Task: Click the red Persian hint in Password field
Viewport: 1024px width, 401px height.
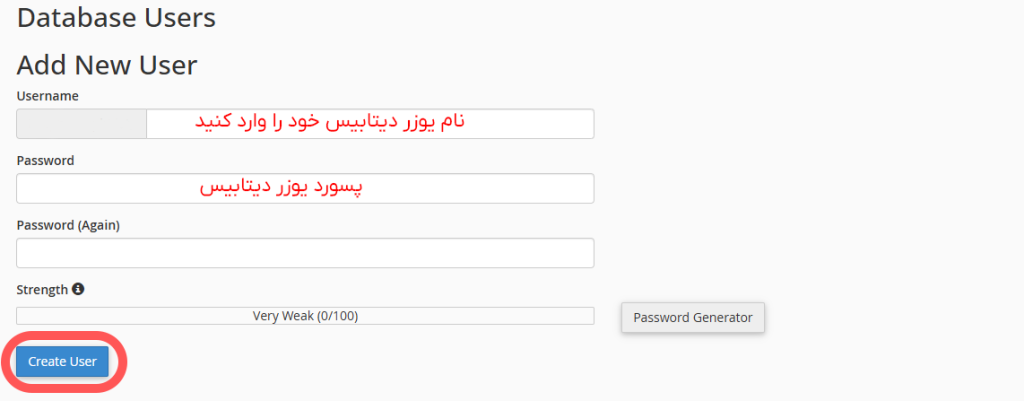Action: tap(280, 187)
